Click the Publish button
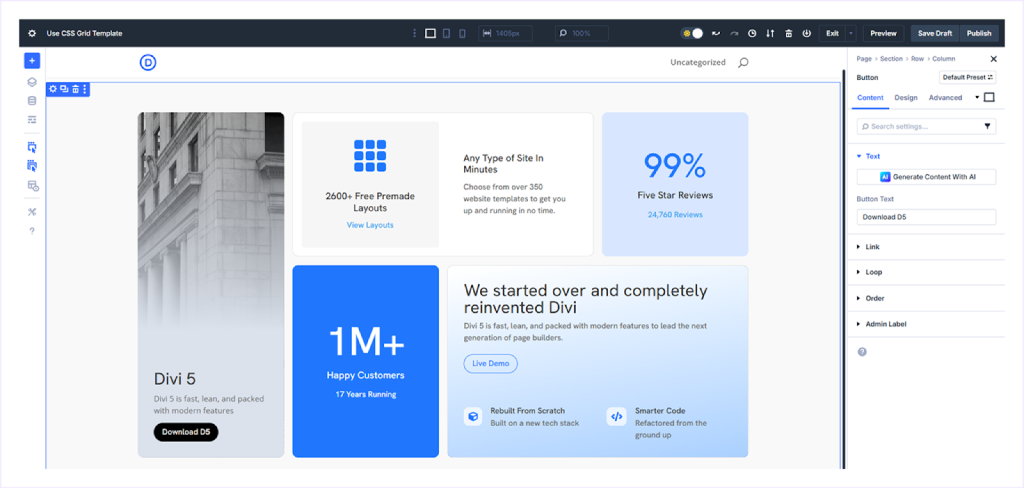Viewport: 1024px width, 488px height. click(x=979, y=33)
